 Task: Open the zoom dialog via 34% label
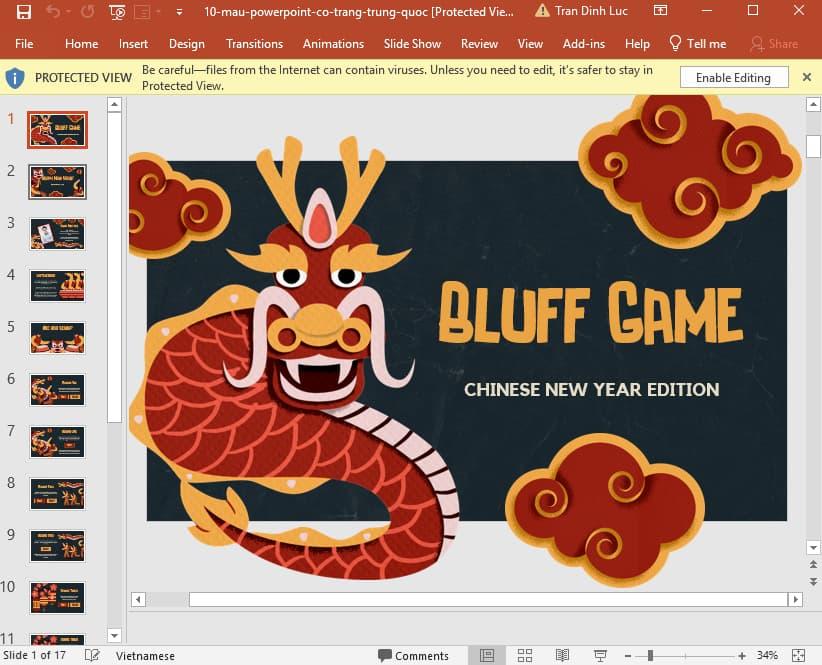(x=767, y=655)
